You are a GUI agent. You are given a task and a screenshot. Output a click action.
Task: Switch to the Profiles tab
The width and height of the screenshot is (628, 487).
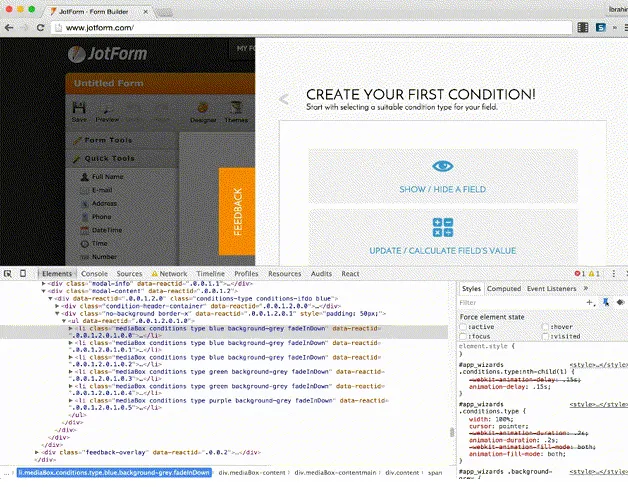click(x=246, y=274)
